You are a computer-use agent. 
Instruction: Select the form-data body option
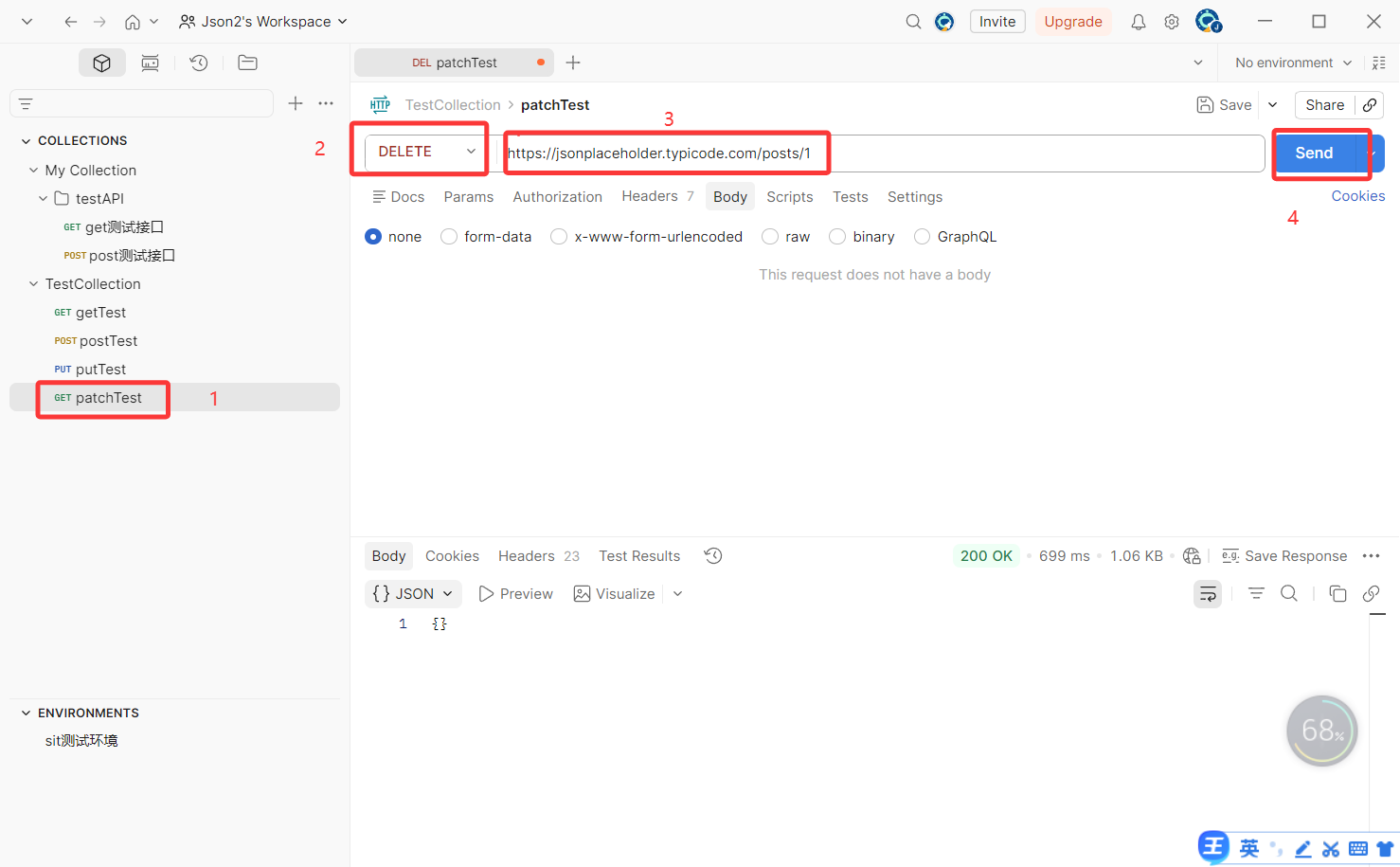point(449,237)
